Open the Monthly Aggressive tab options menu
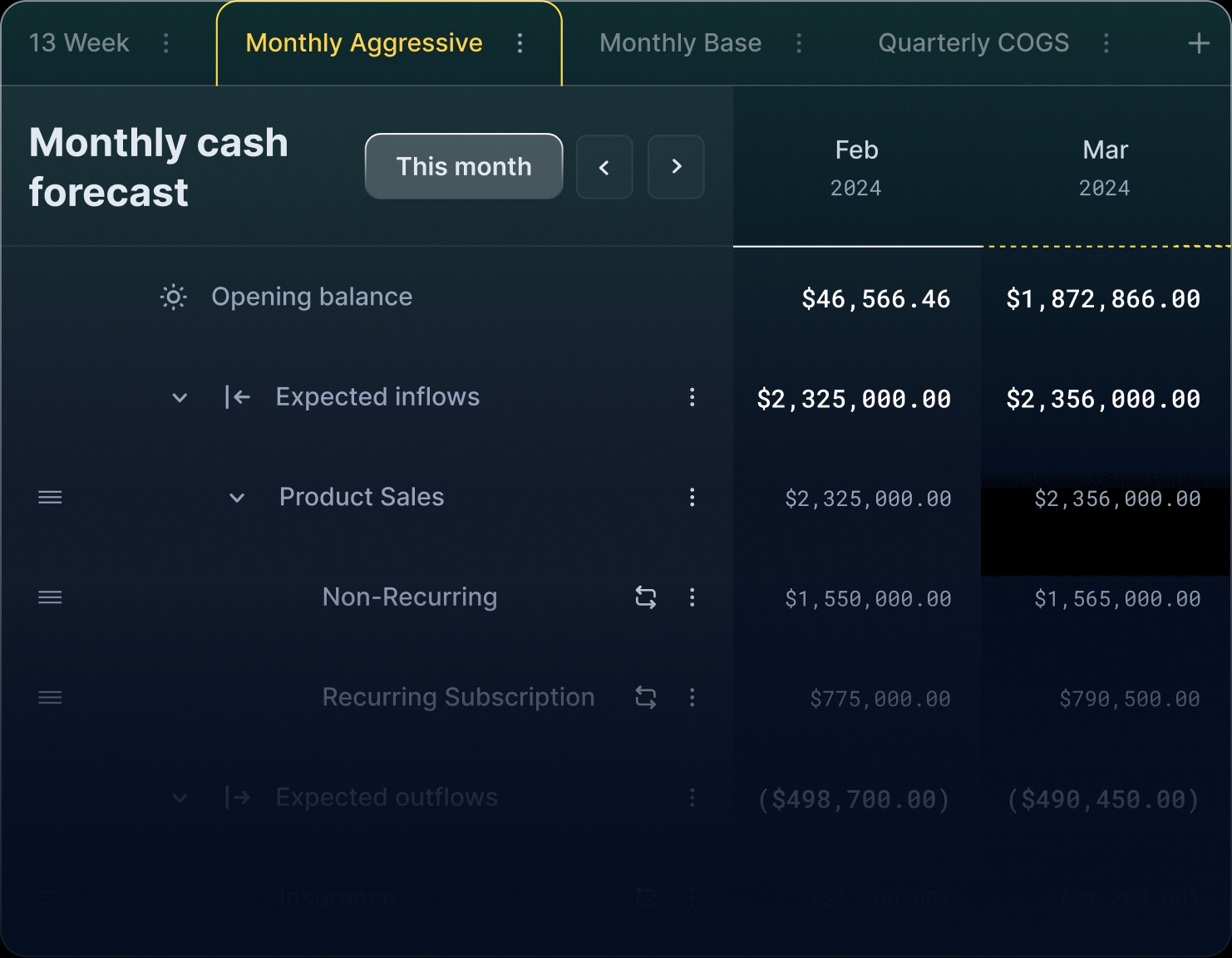Viewport: 1232px width, 958px height. (520, 43)
